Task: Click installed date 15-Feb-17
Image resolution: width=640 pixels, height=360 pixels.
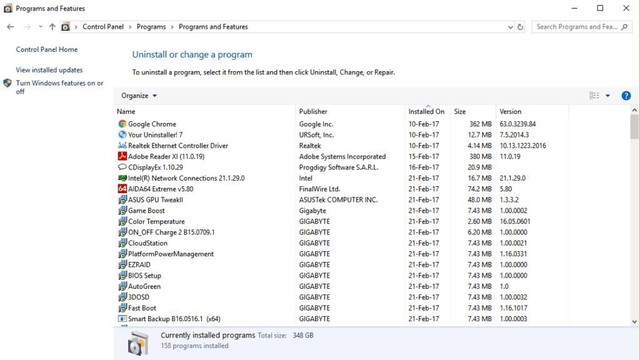Action: [x=424, y=156]
